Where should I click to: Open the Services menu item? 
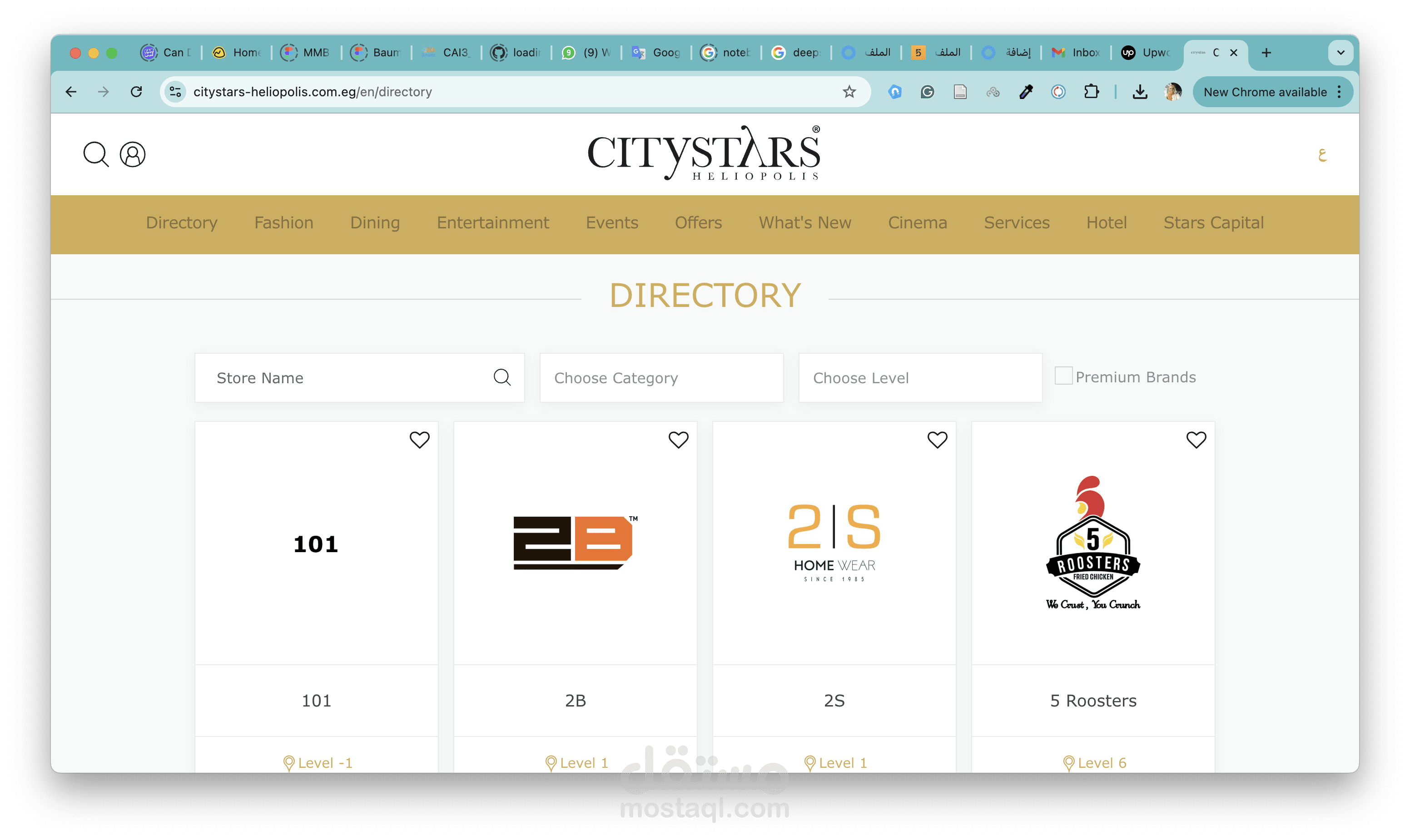click(x=1017, y=222)
